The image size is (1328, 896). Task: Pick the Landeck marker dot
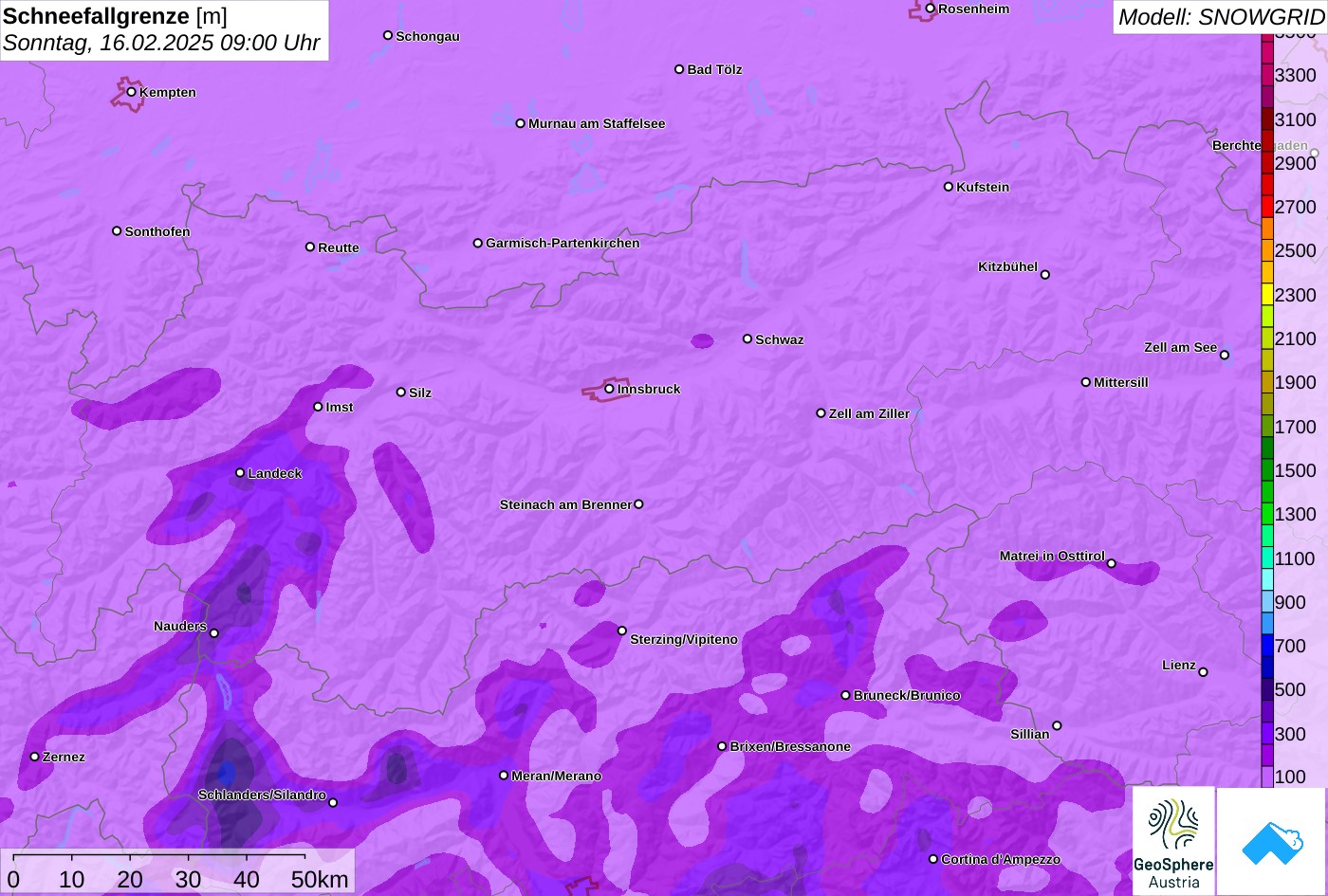pyautogui.click(x=240, y=473)
